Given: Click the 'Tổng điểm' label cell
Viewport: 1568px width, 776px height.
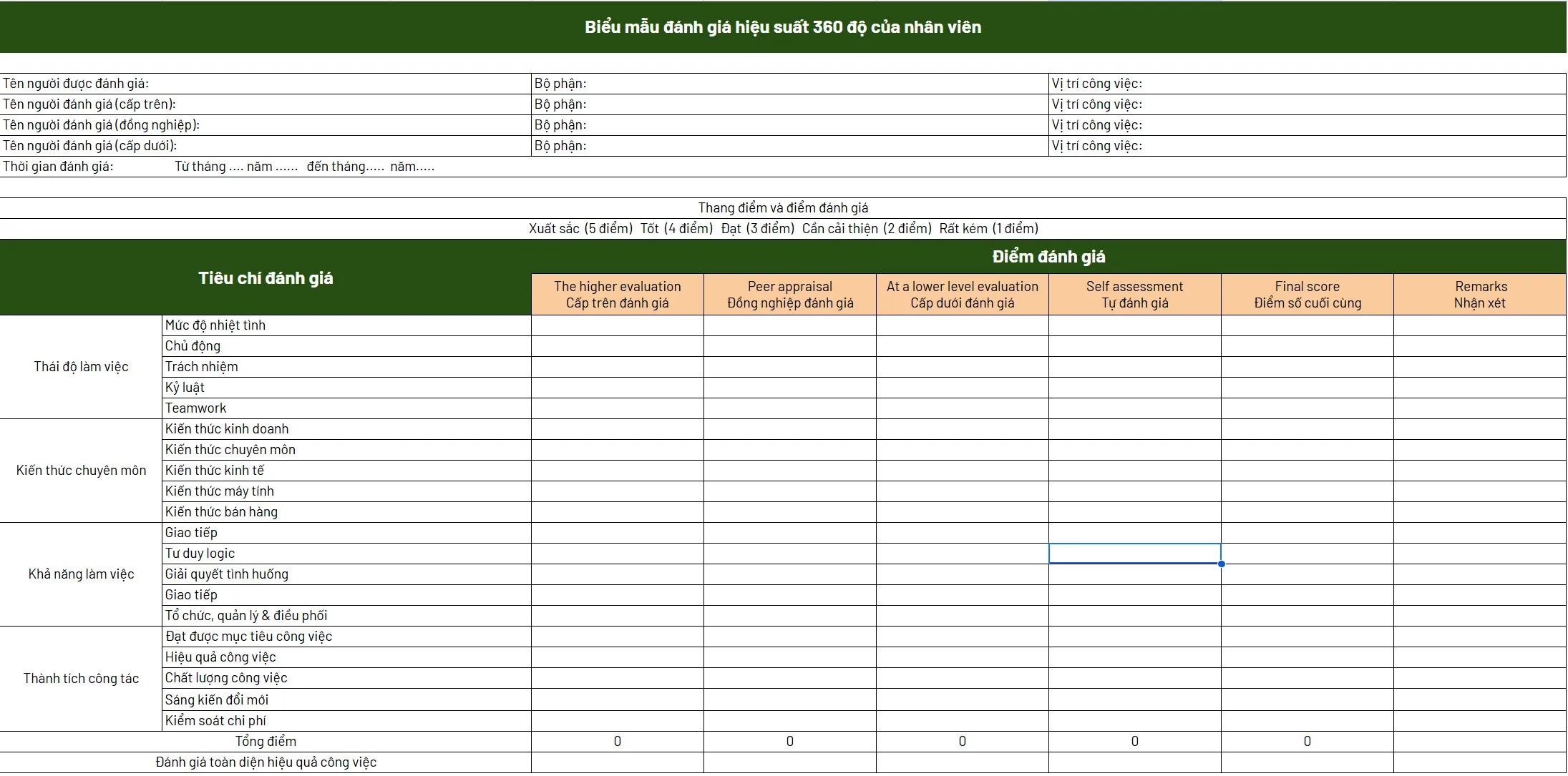Looking at the screenshot, I should click(266, 742).
